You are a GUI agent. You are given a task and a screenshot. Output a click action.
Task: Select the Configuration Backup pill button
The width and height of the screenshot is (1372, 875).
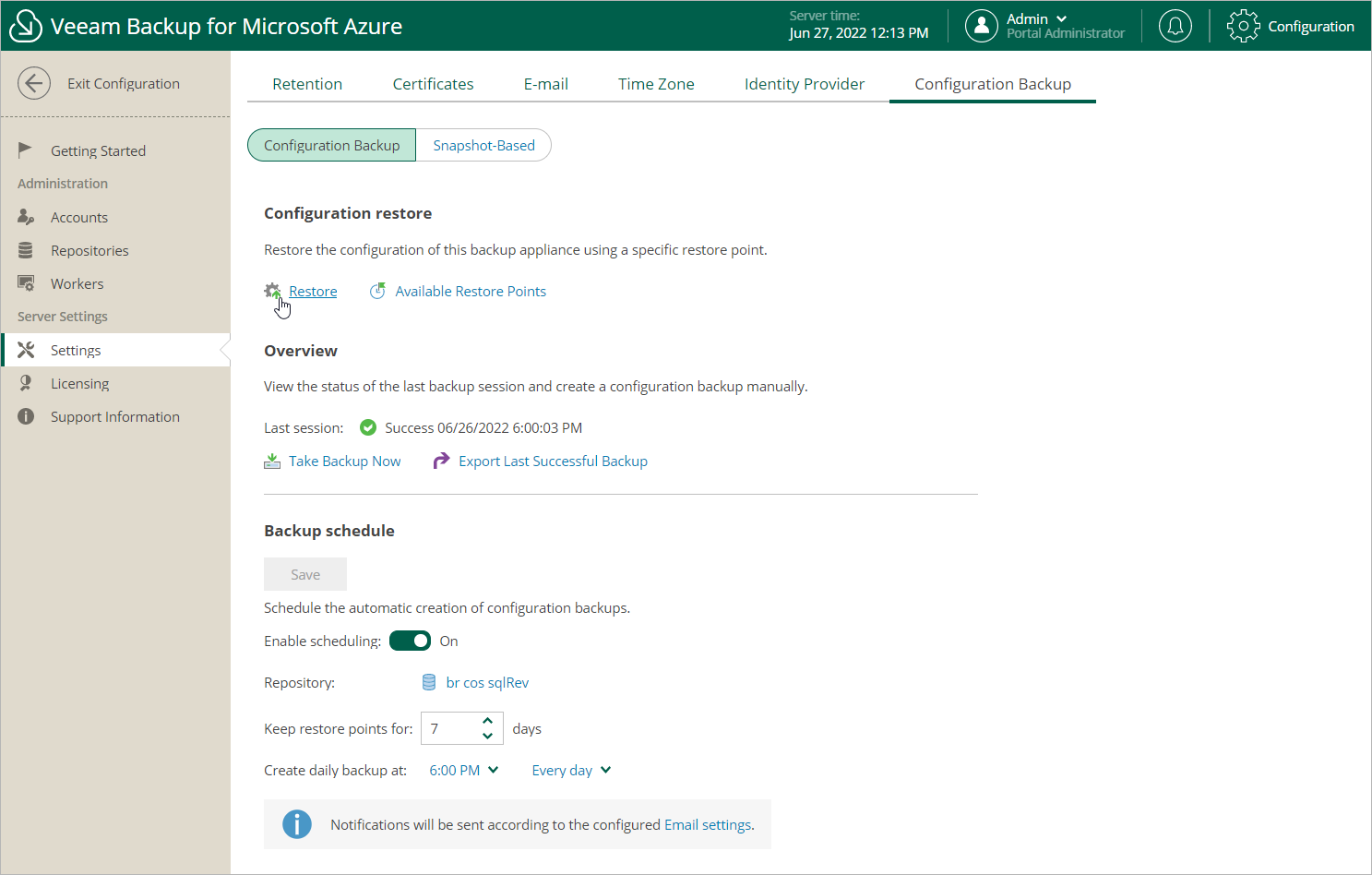(332, 145)
